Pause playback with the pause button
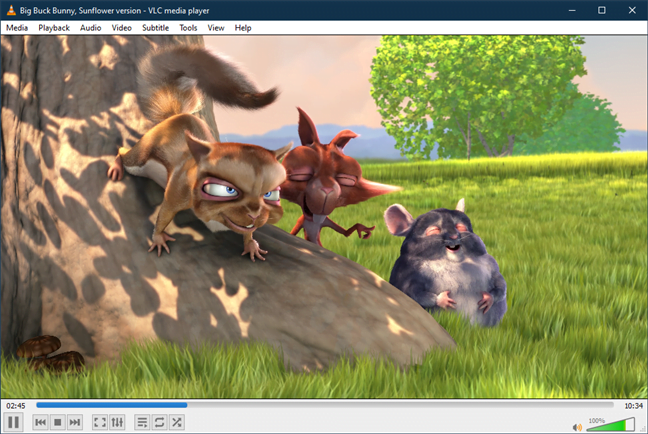 (13, 422)
